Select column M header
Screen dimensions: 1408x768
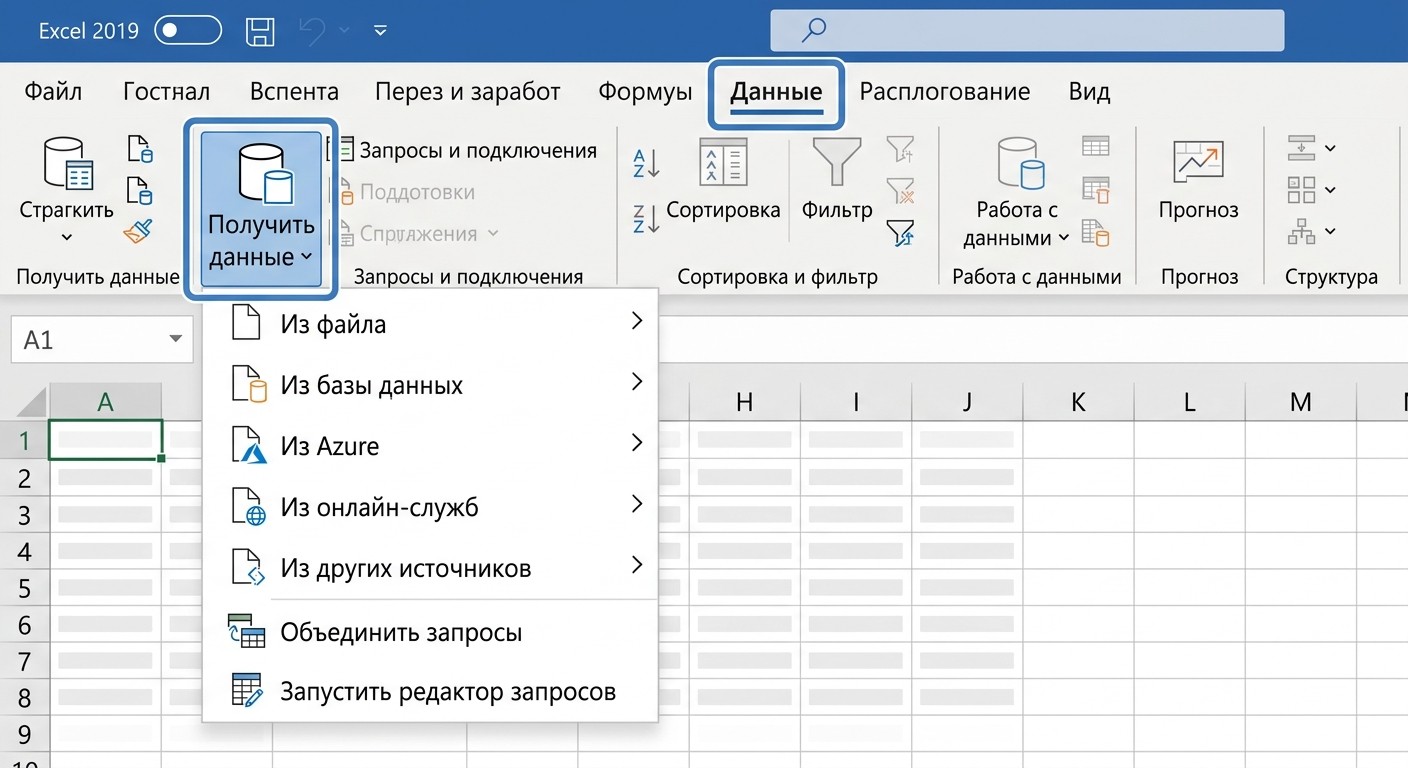point(1300,402)
